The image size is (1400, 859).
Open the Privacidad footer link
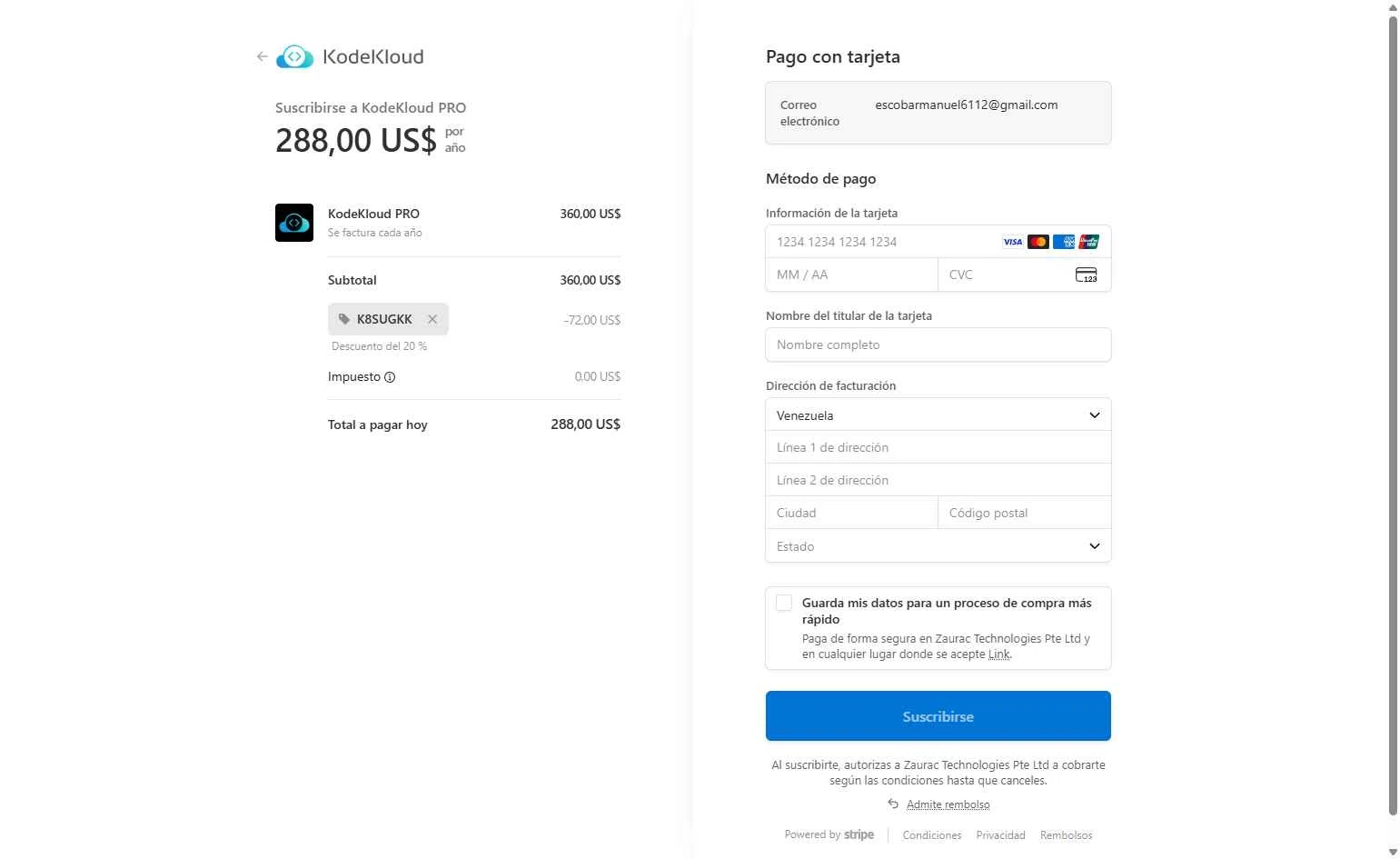click(x=1000, y=835)
